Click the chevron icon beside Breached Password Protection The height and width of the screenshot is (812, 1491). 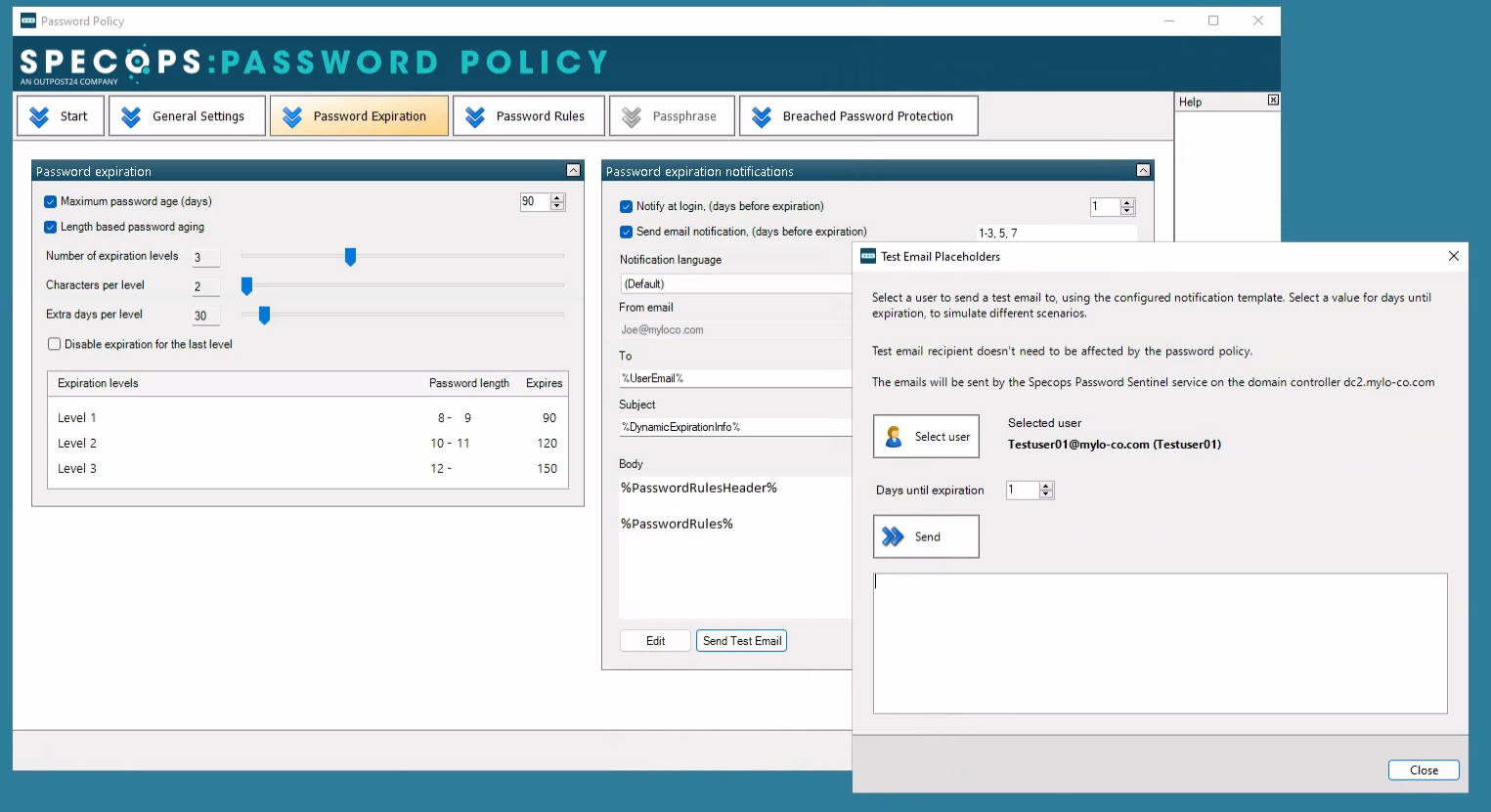[x=762, y=117]
